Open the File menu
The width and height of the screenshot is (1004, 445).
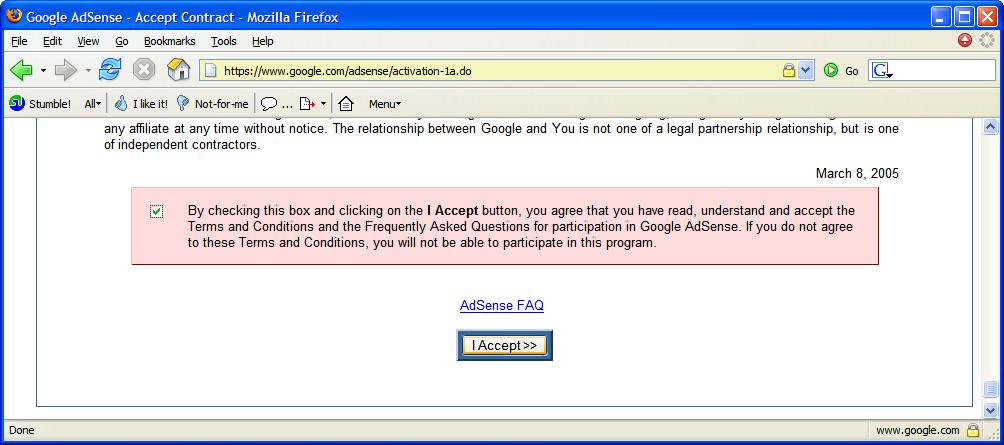(x=19, y=41)
